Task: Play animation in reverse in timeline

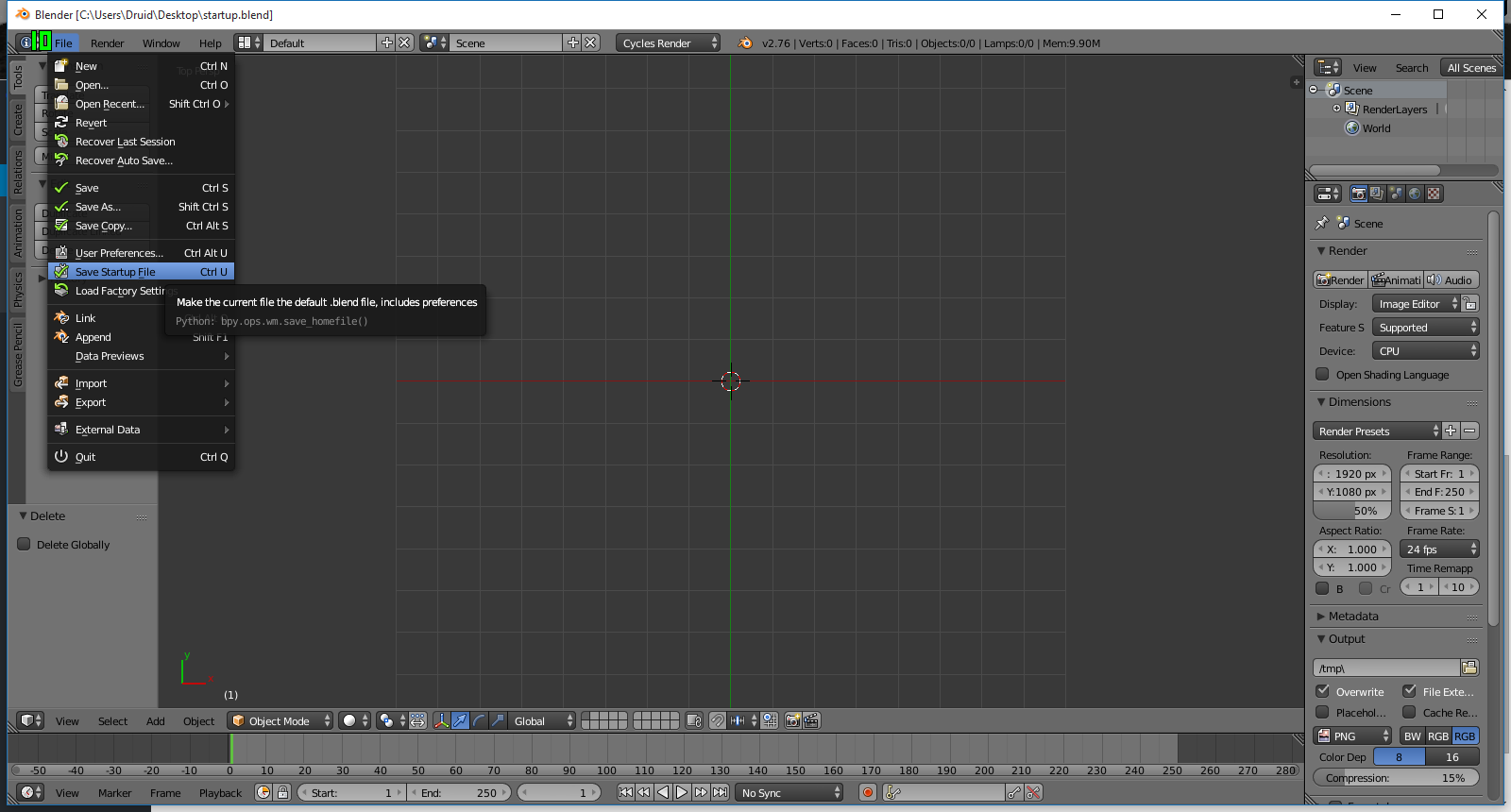Action: tap(663, 792)
